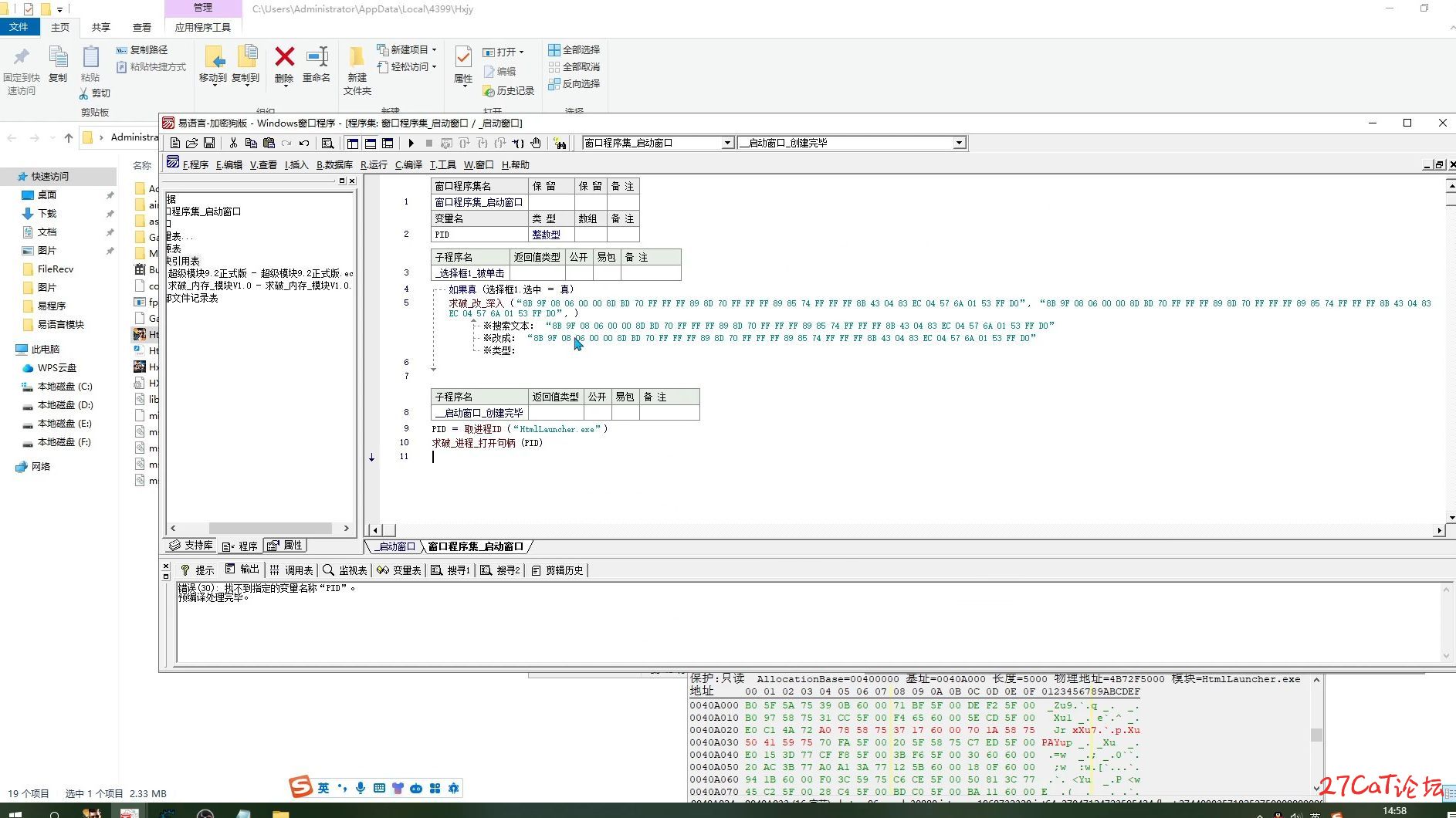Select 易语言模块 folder in sidebar
The image size is (1456, 818).
coord(60,325)
